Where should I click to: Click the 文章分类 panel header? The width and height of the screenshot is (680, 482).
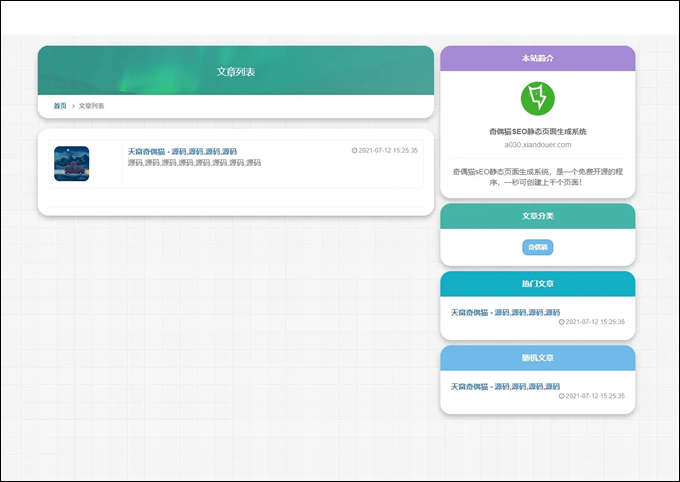(x=537, y=216)
